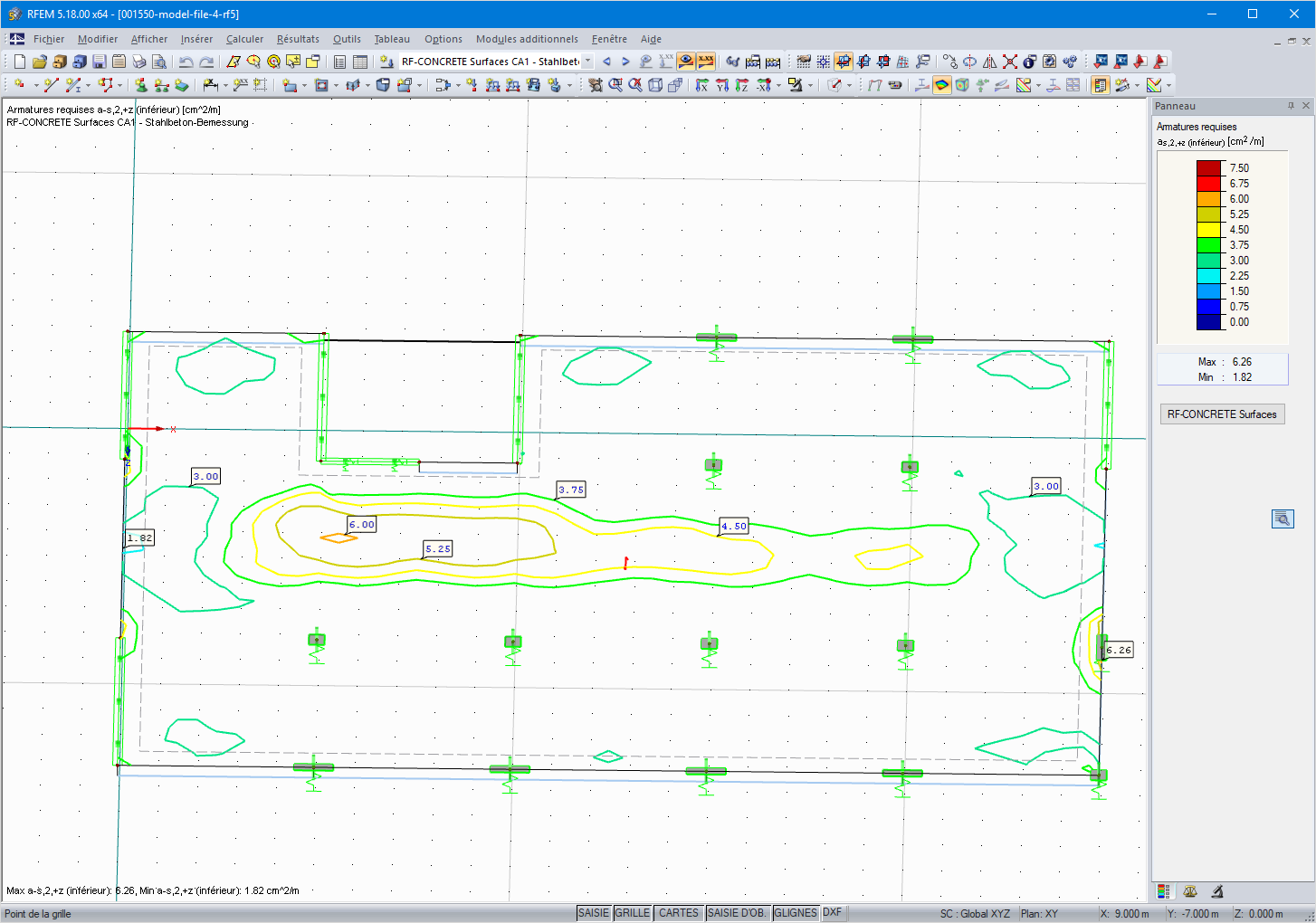Open the factors tab with scales icon
Screen dimensions: 1316x923
[x=1190, y=891]
